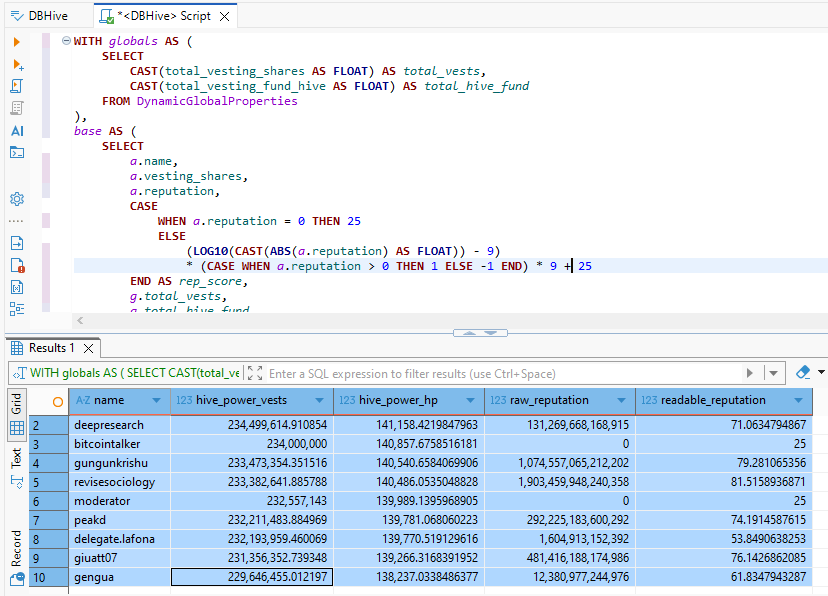Close the Results 1 tab
This screenshot has height=596, width=828.
[89, 348]
